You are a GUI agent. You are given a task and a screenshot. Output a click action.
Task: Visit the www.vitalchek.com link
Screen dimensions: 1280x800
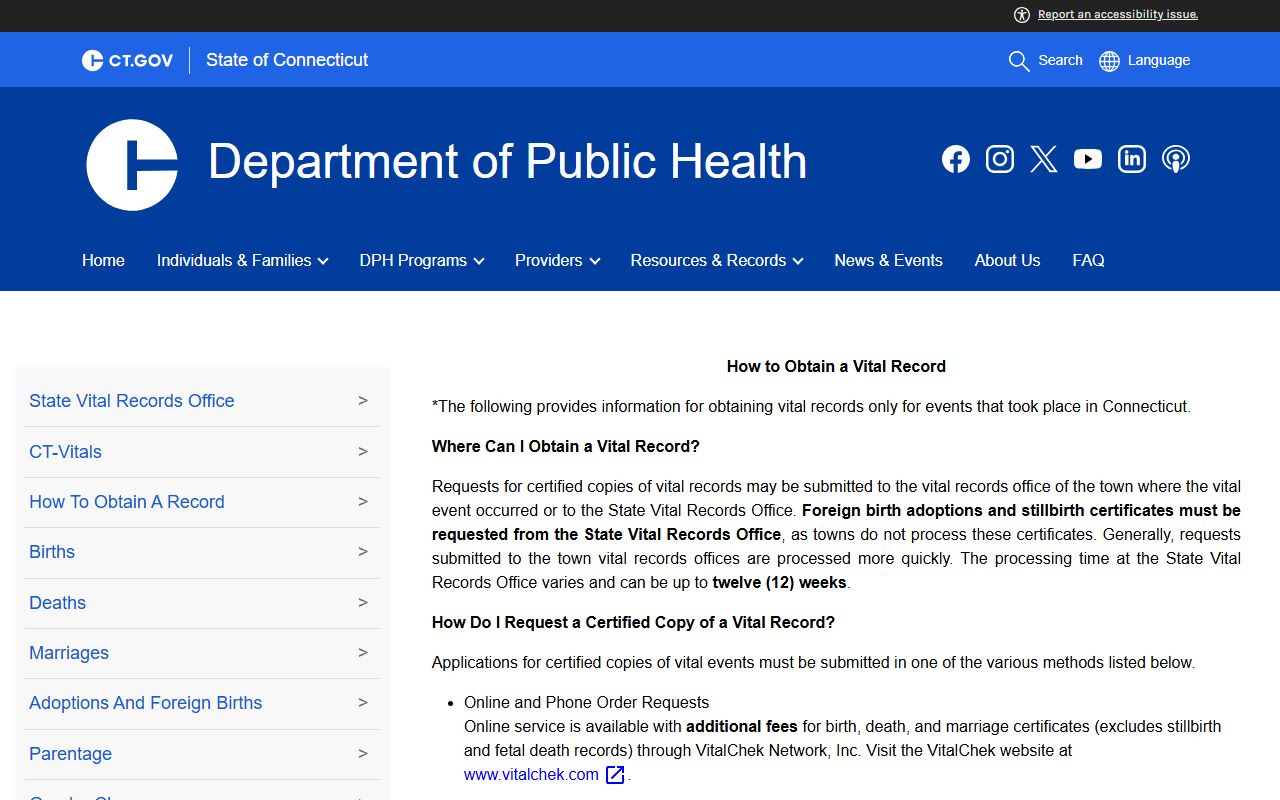click(x=531, y=775)
